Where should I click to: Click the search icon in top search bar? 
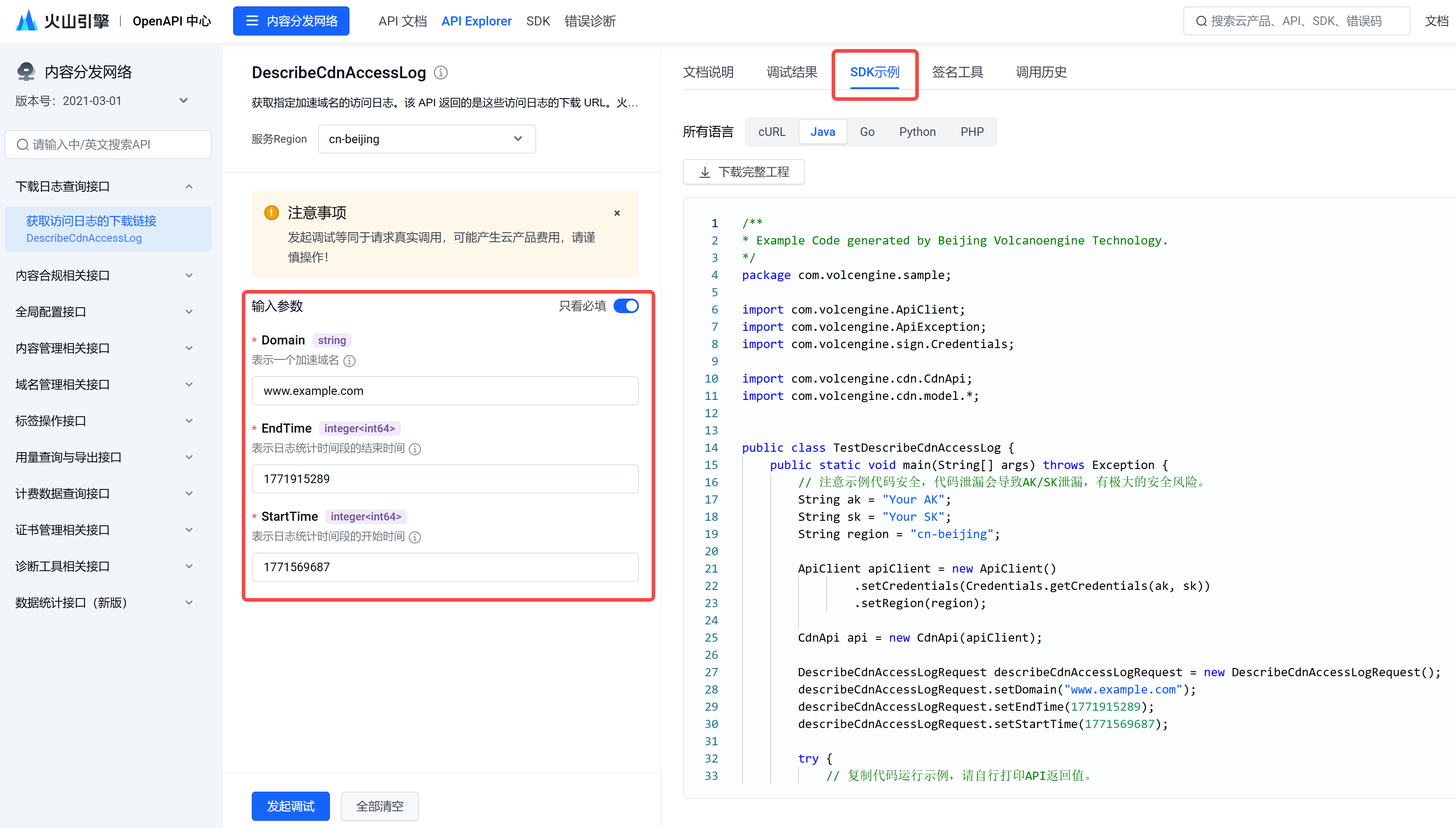click(1201, 21)
